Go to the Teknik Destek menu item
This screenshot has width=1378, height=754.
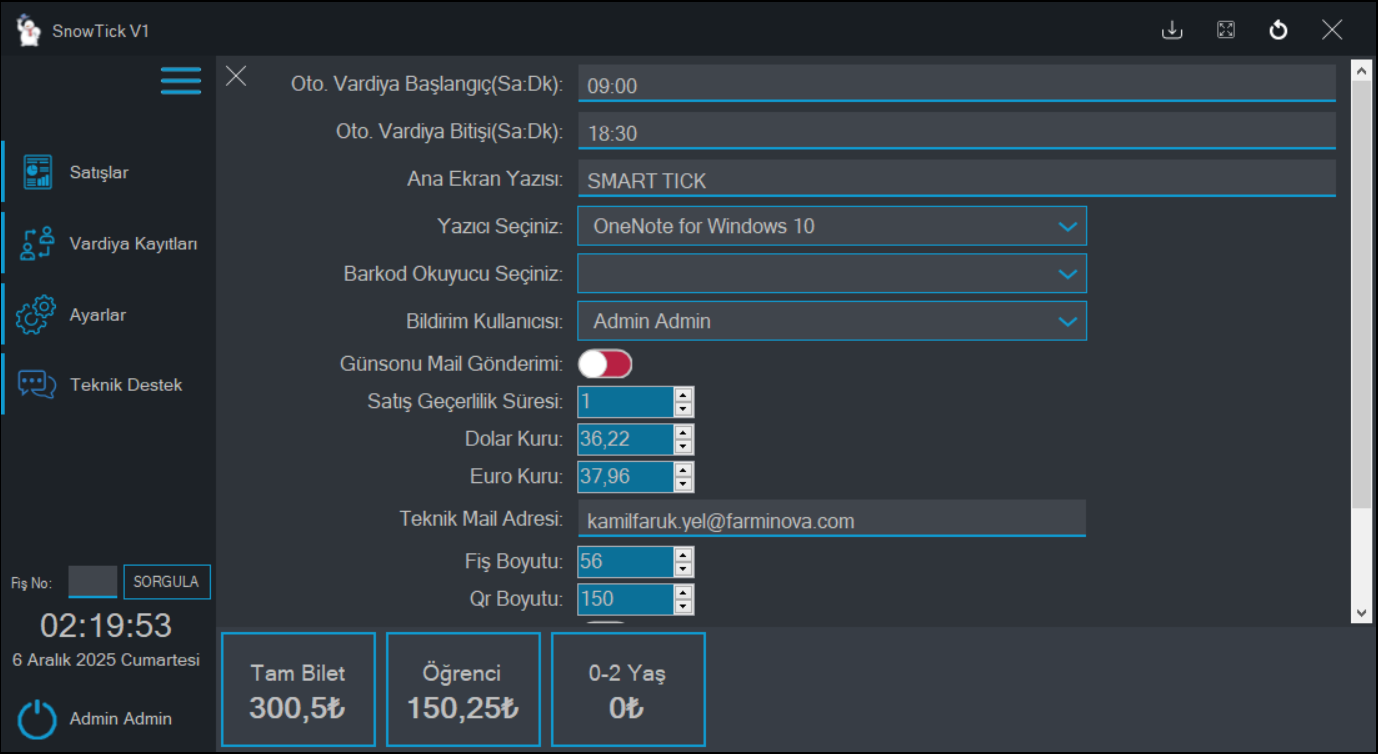(x=126, y=385)
